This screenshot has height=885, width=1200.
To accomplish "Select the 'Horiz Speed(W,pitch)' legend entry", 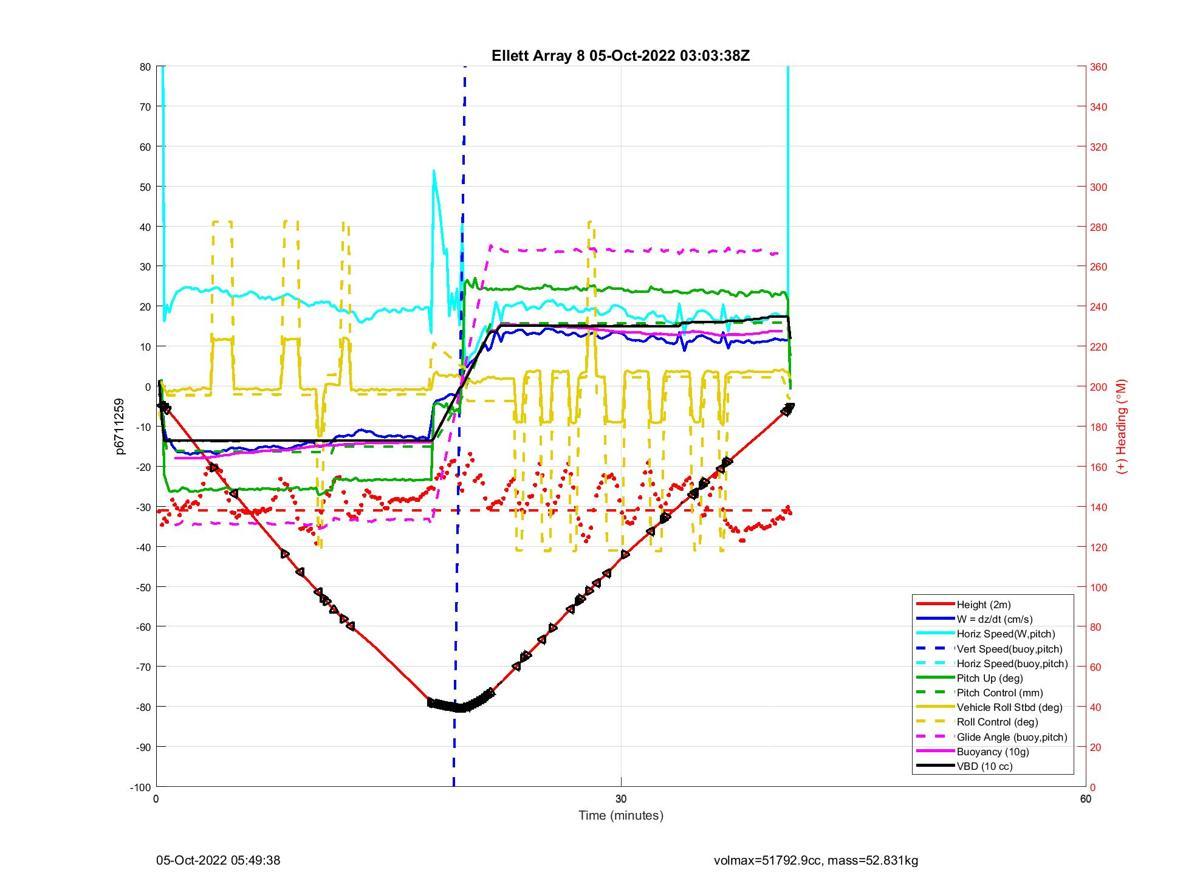I will (1005, 633).
